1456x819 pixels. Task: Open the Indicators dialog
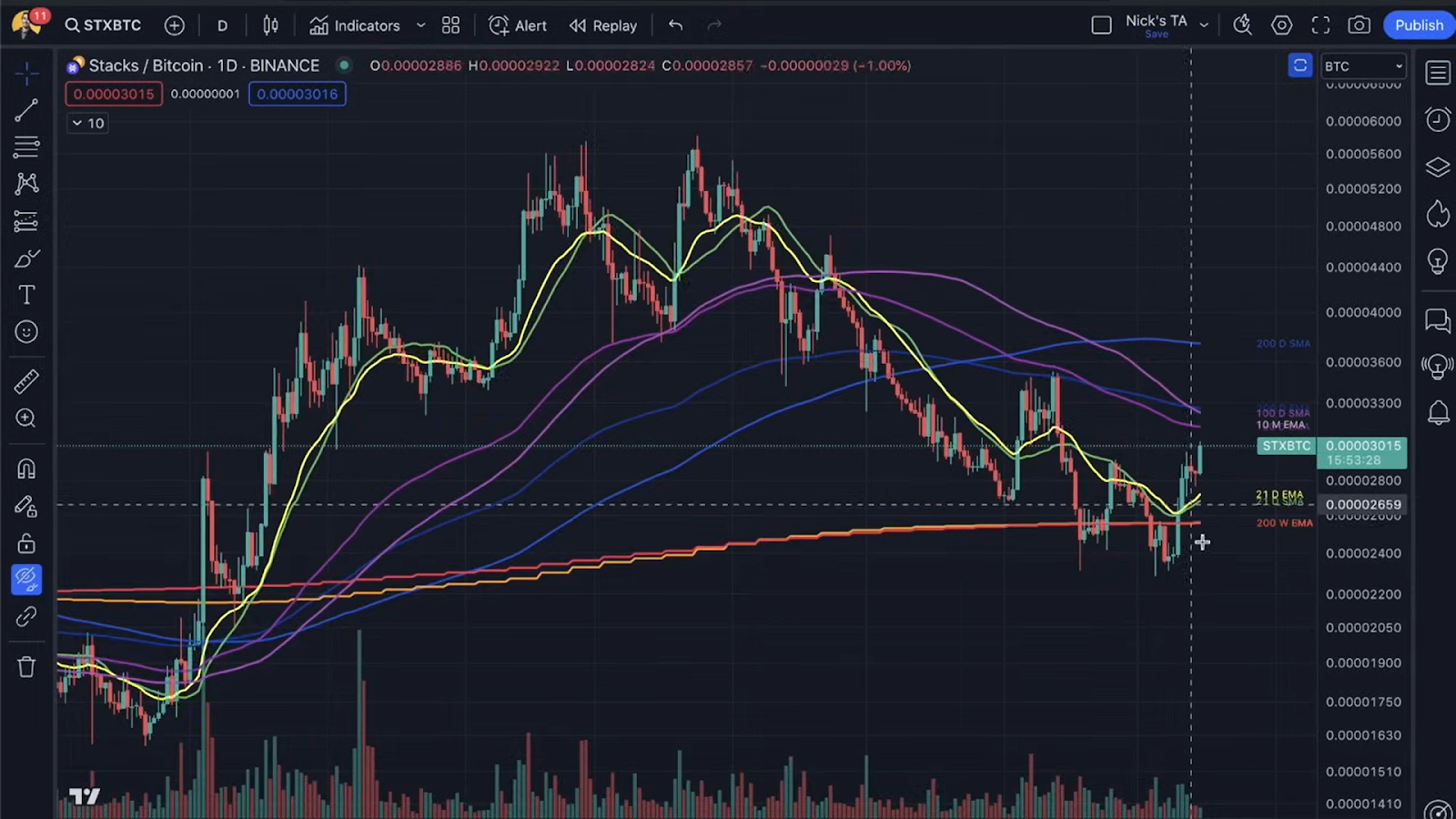click(x=355, y=25)
